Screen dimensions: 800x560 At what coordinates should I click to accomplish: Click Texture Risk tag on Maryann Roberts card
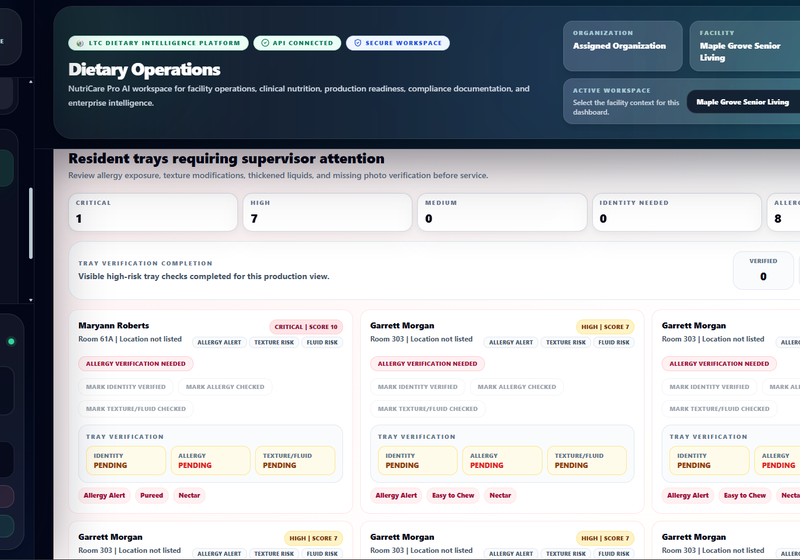[274, 343]
